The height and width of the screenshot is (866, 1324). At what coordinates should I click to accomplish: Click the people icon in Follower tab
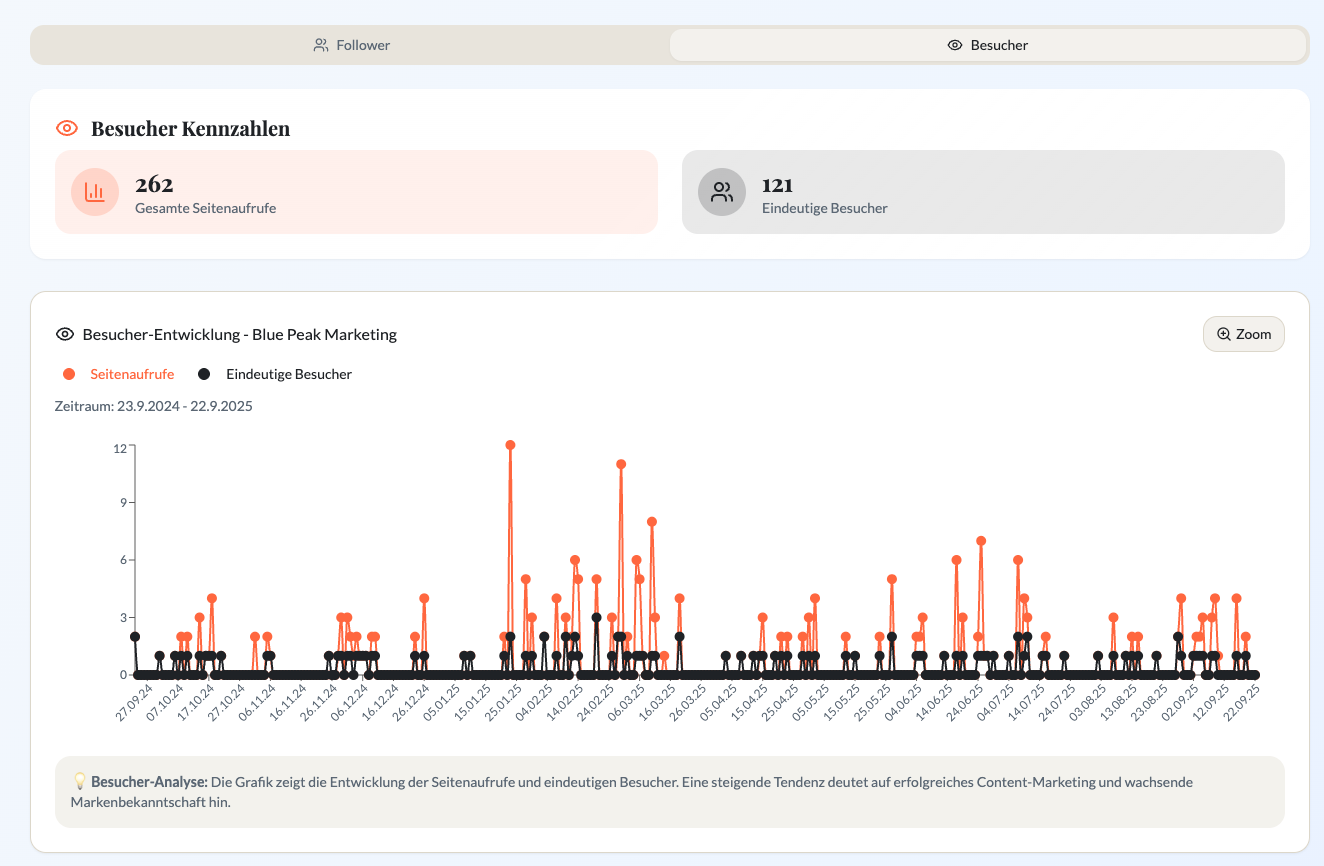point(321,45)
